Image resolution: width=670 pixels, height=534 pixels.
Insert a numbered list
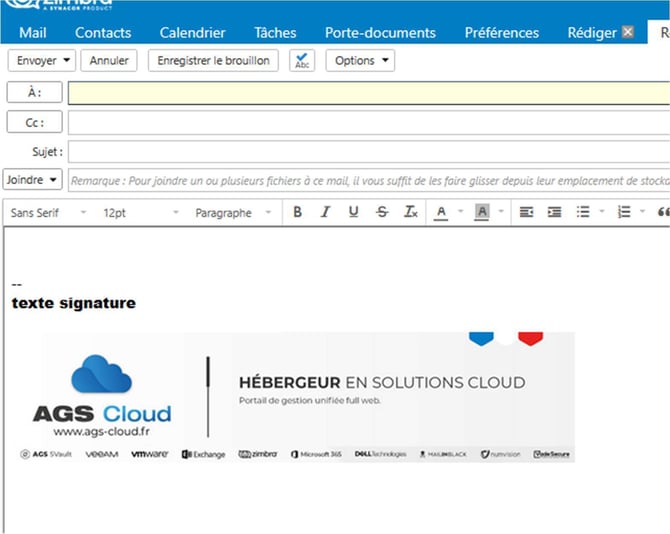click(x=624, y=212)
